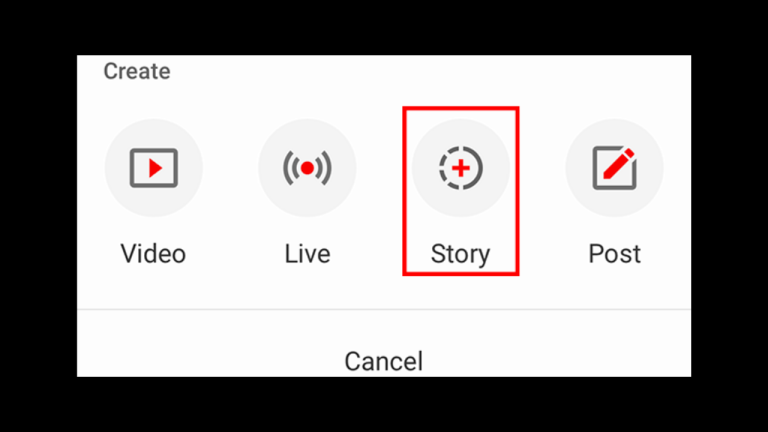Click the red dot inside Live icon

[x=307, y=168]
